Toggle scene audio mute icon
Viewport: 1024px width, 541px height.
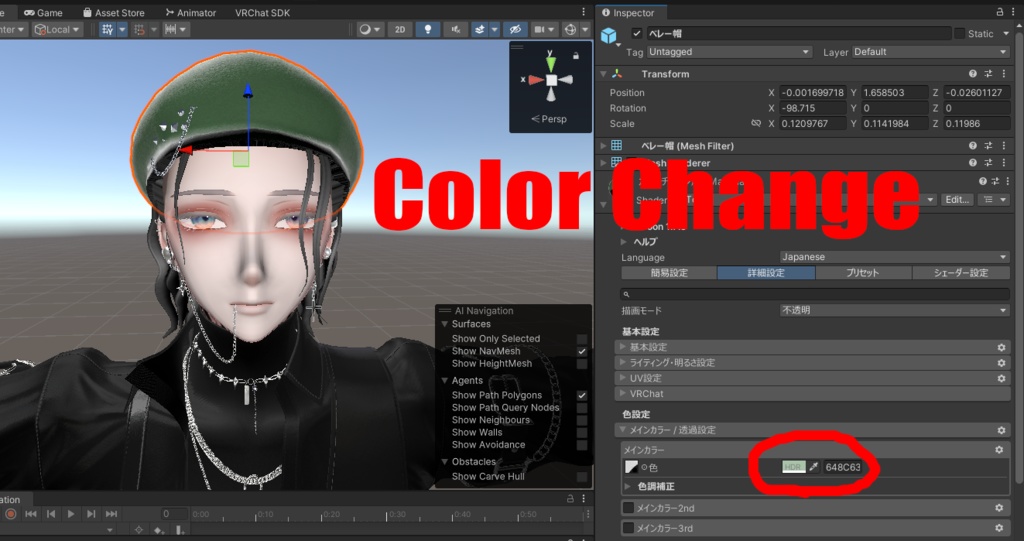[x=456, y=29]
